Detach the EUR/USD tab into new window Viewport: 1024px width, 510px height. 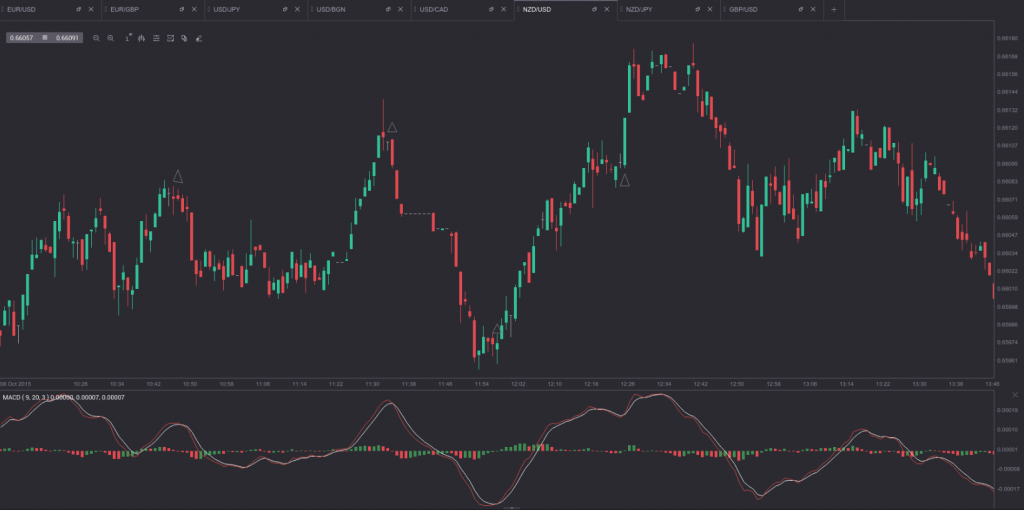coord(78,9)
